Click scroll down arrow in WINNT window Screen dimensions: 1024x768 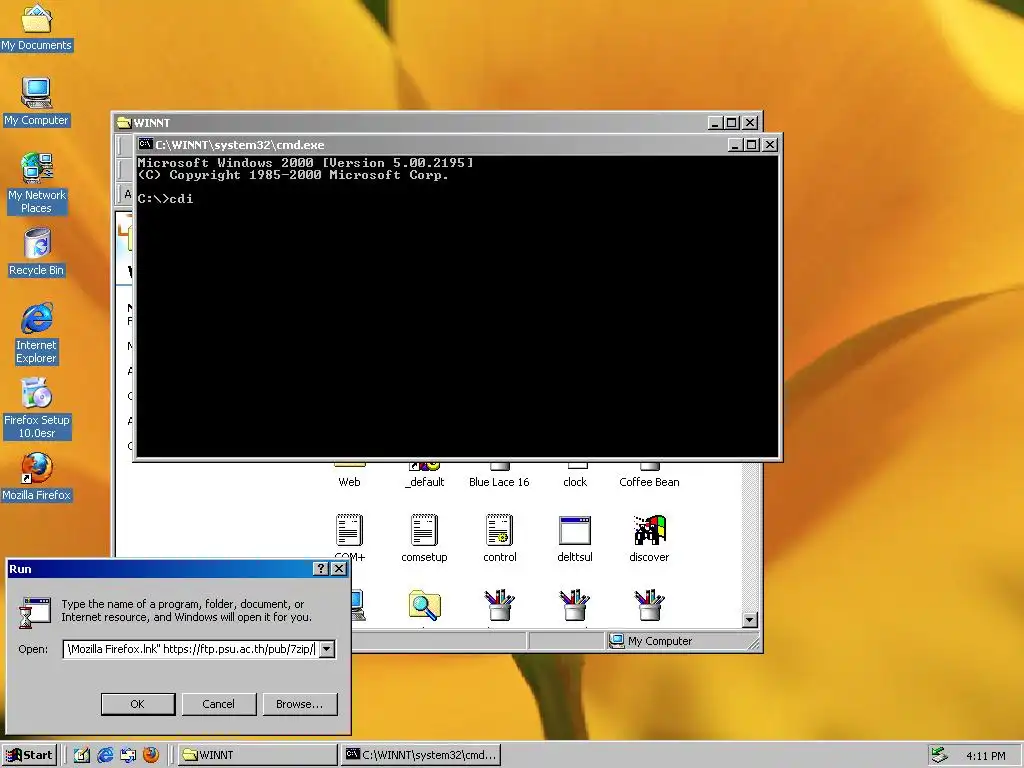tap(750, 620)
